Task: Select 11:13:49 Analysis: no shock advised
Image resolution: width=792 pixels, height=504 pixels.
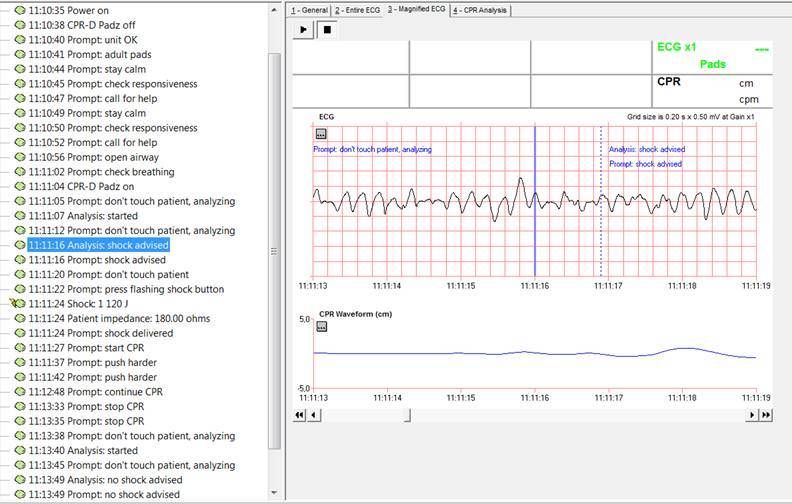Action: coord(105,479)
